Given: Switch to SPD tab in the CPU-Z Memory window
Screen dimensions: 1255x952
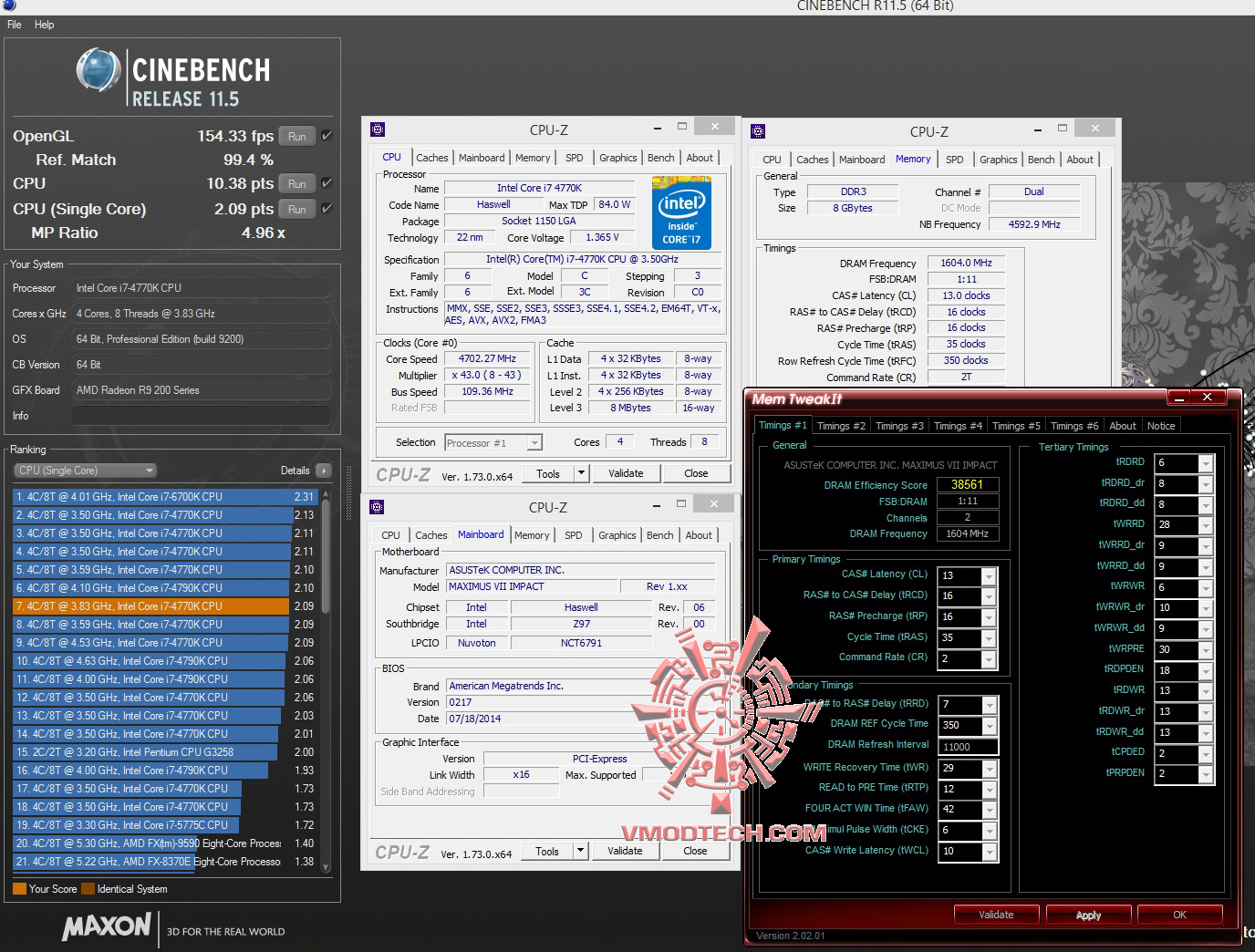Looking at the screenshot, I should point(954,160).
